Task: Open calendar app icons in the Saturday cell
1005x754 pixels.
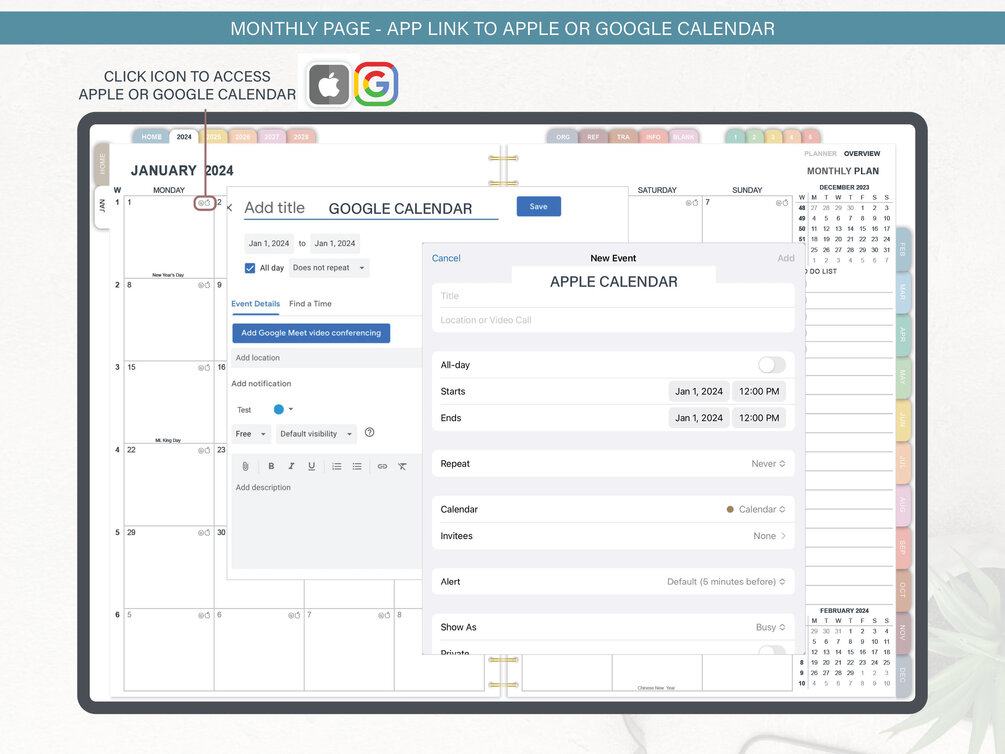Action: coord(692,203)
